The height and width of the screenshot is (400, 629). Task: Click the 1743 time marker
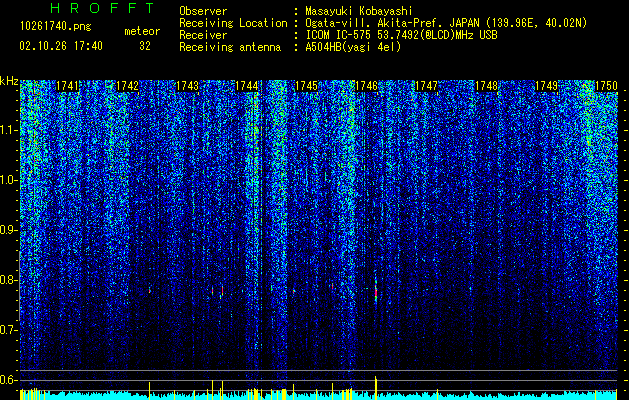point(187,86)
